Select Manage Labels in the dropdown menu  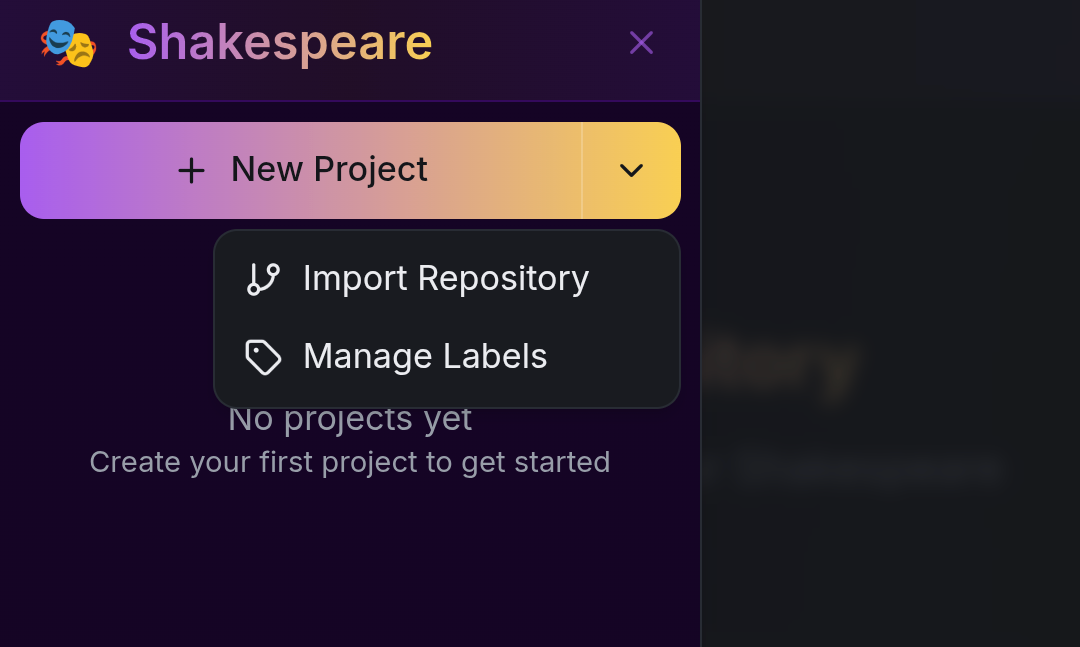click(425, 356)
